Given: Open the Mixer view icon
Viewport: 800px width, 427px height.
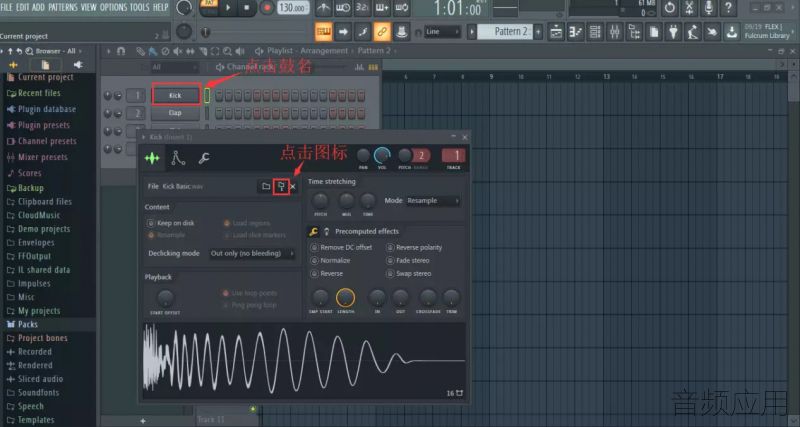Looking at the screenshot, I should pos(615,32).
